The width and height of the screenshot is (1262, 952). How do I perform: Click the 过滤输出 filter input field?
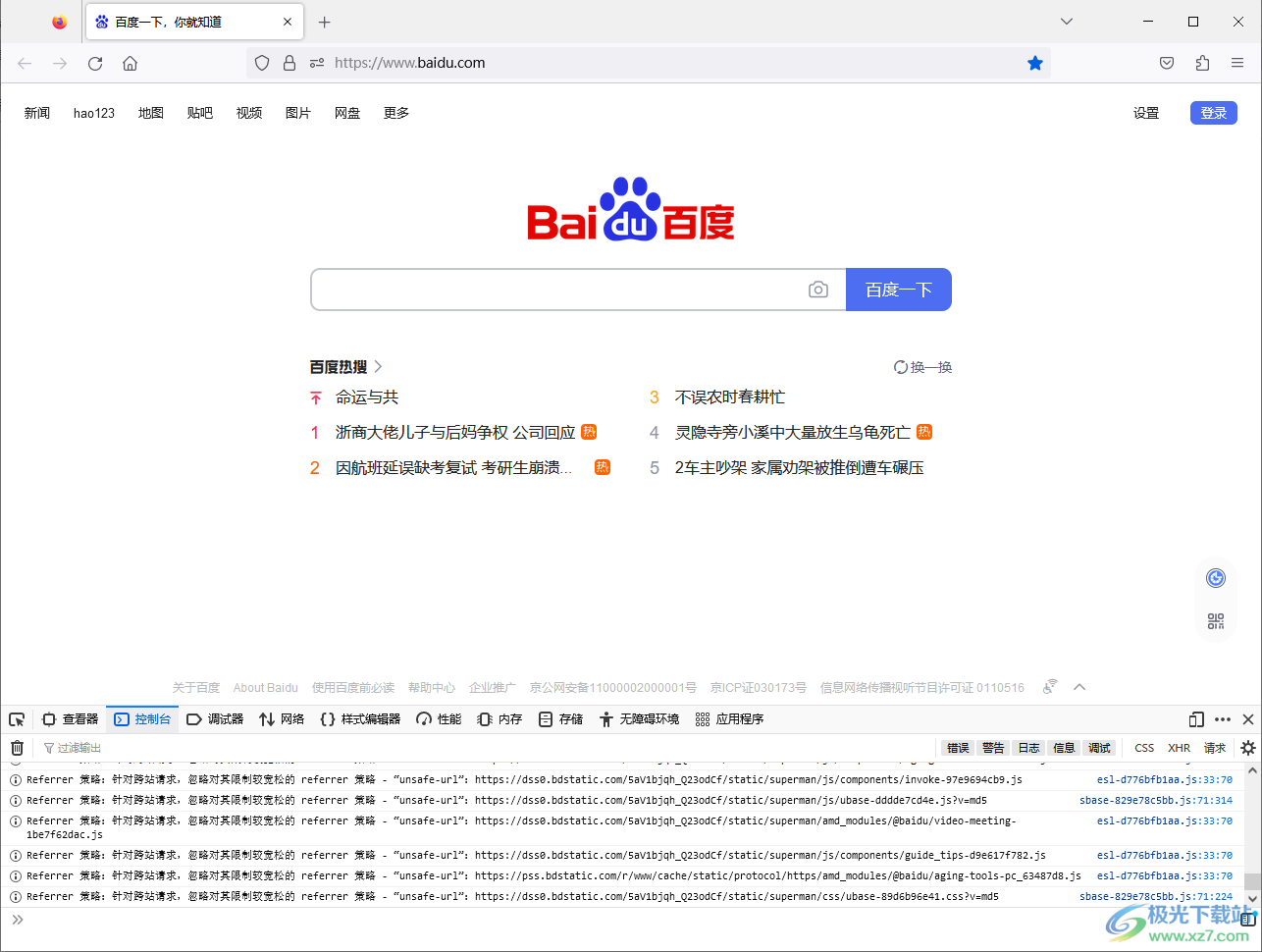(x=486, y=748)
